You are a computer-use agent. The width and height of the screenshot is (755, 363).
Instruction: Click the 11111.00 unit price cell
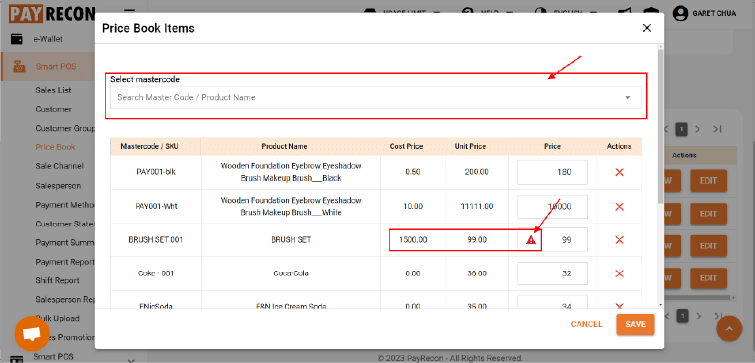tap(477, 207)
